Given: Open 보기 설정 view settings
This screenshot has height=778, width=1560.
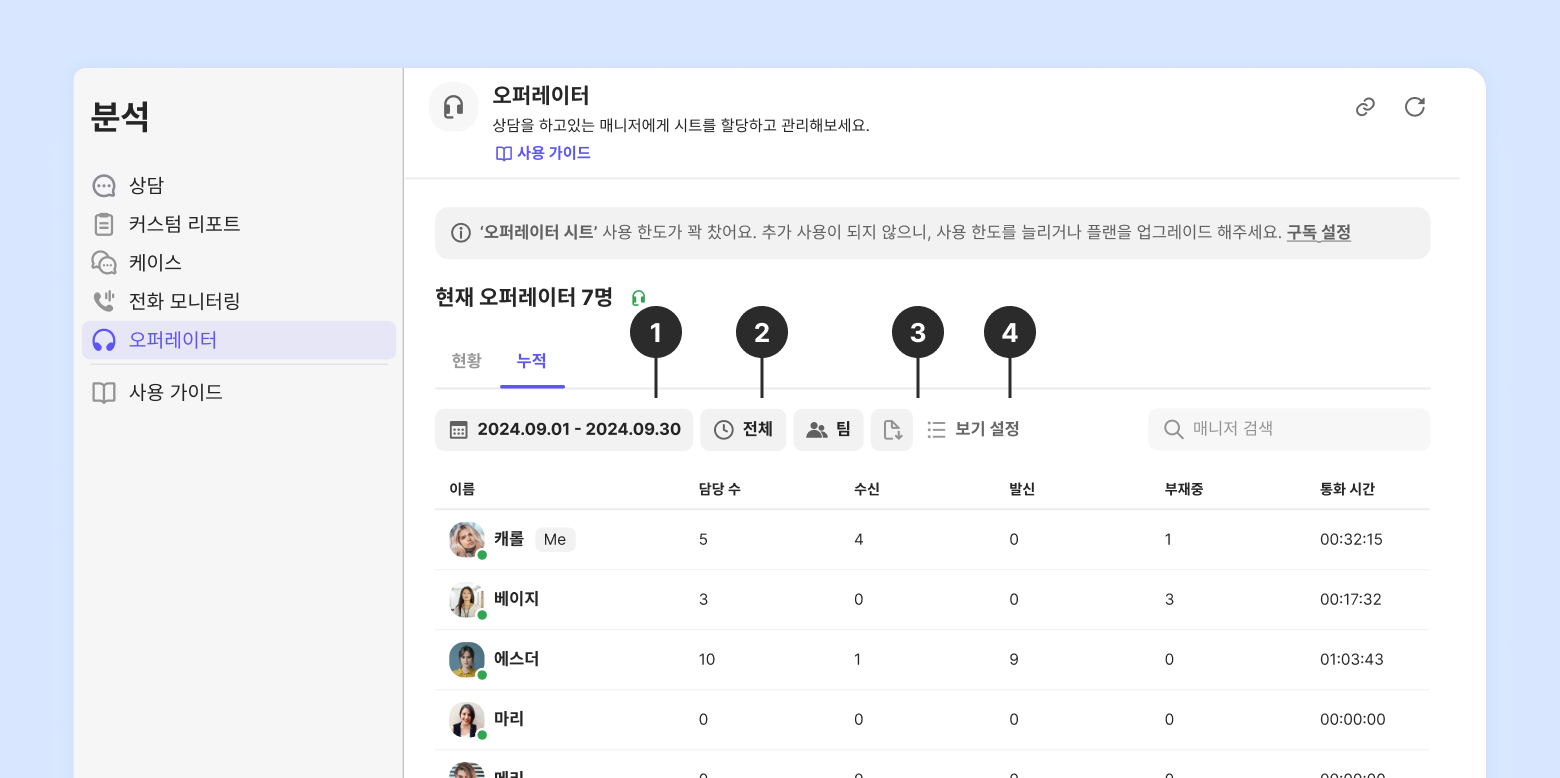Looking at the screenshot, I should pyautogui.click(x=973, y=430).
